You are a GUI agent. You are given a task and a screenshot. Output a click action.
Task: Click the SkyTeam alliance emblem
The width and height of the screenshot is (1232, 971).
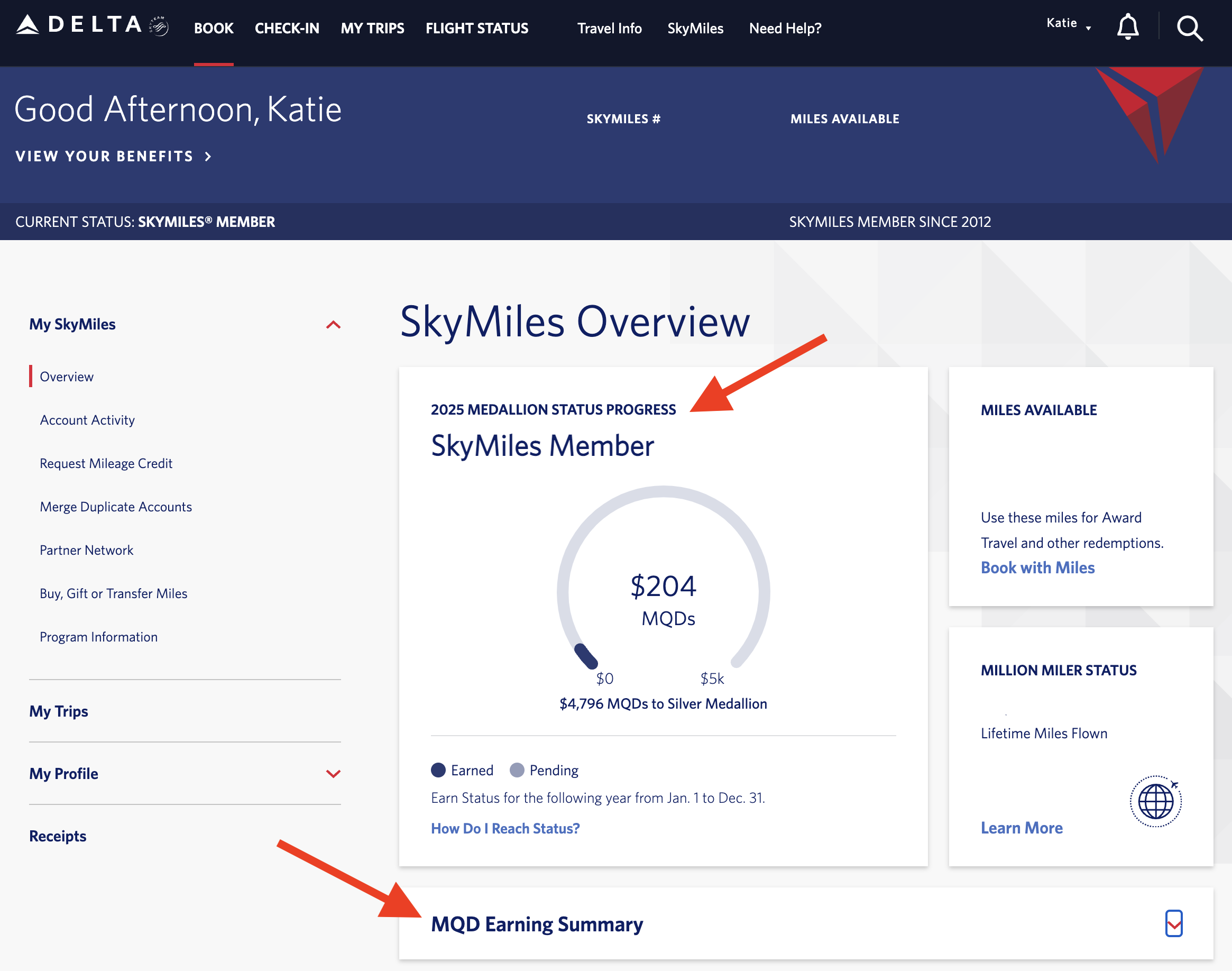click(159, 25)
